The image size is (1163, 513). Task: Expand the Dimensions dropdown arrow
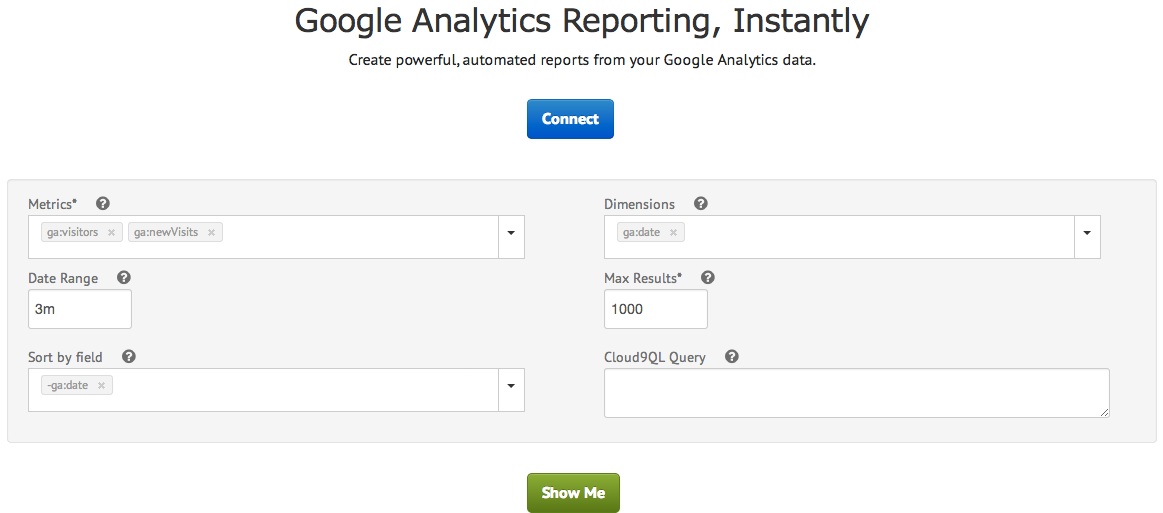[1087, 233]
